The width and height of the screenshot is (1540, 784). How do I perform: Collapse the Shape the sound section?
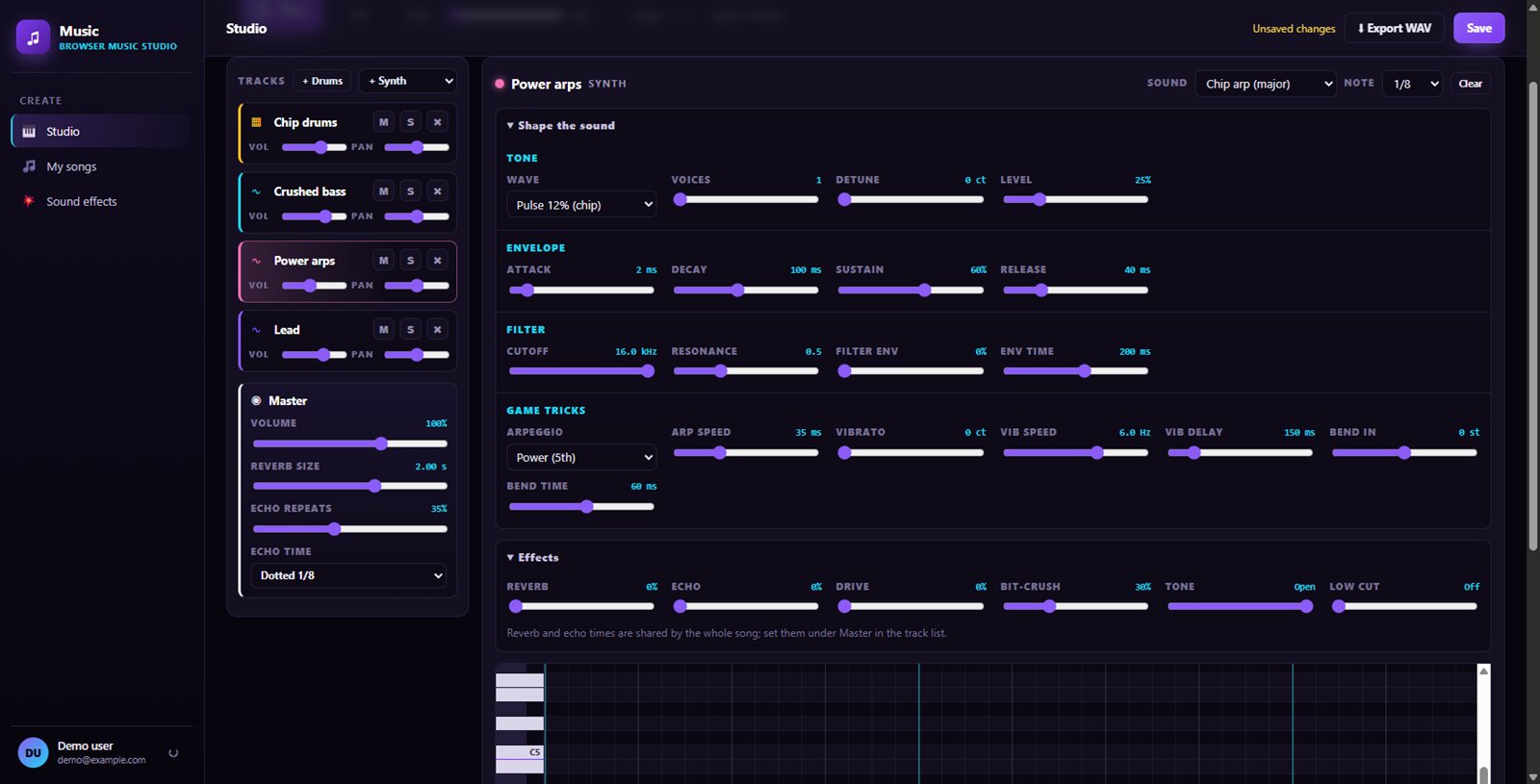(561, 126)
